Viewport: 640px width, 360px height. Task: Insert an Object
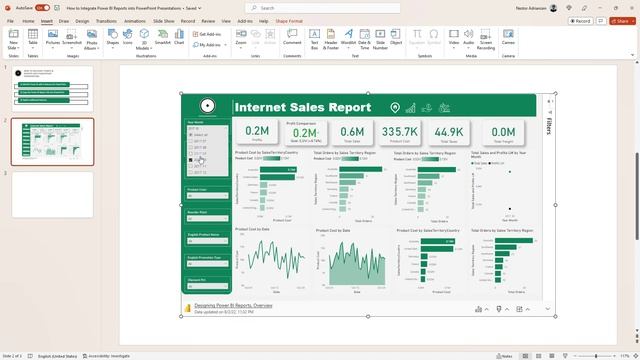(396, 37)
